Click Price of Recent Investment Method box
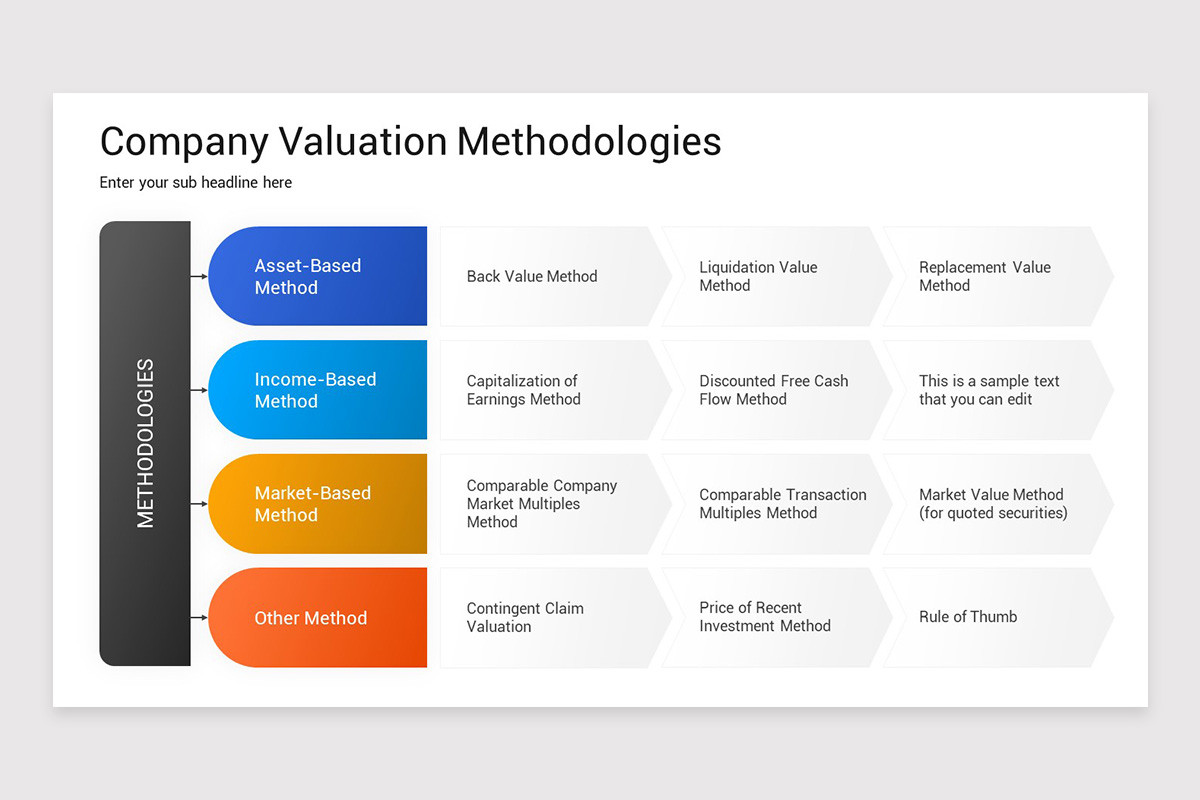The height and width of the screenshot is (800, 1200). tap(777, 618)
